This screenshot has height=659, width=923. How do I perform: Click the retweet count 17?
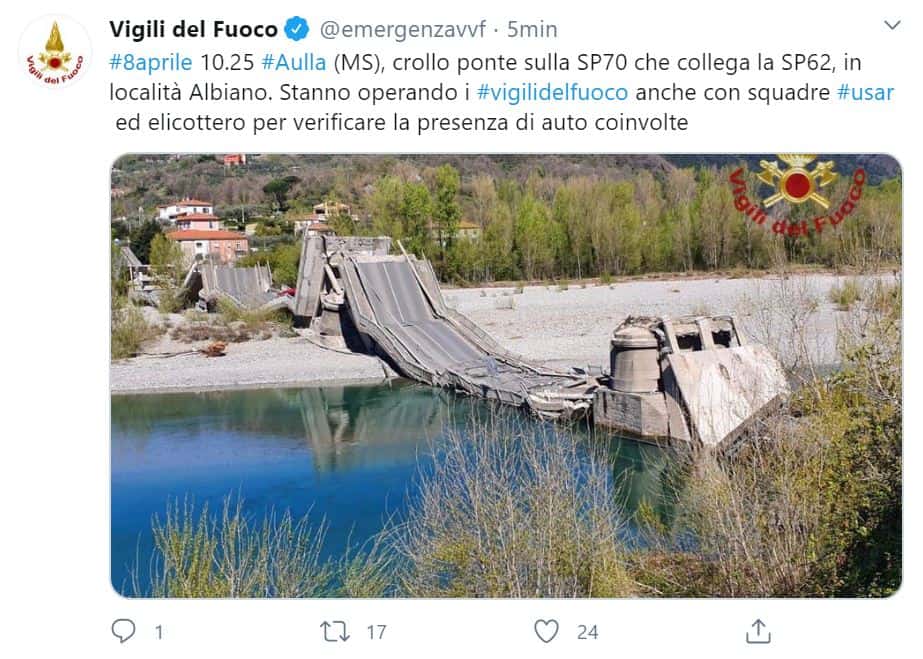377,632
